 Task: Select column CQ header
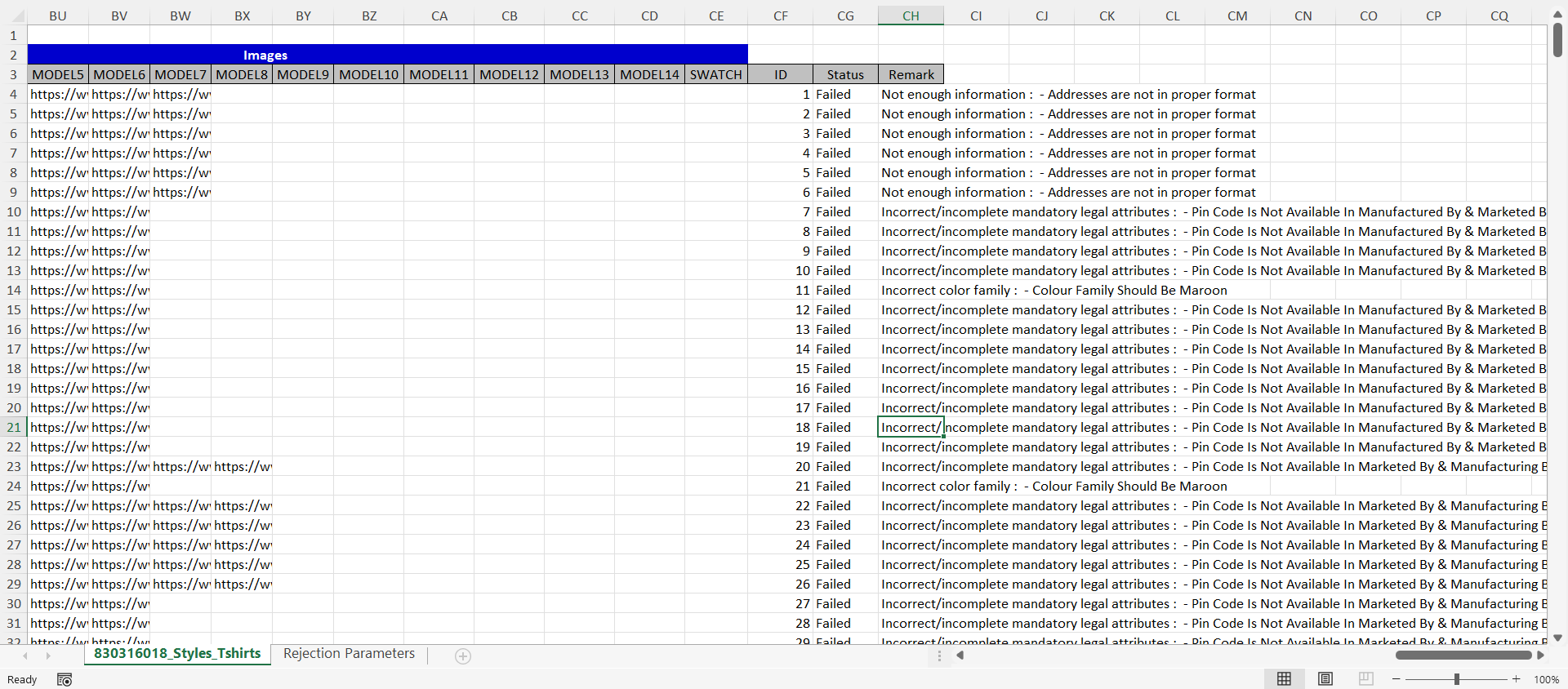1499,16
